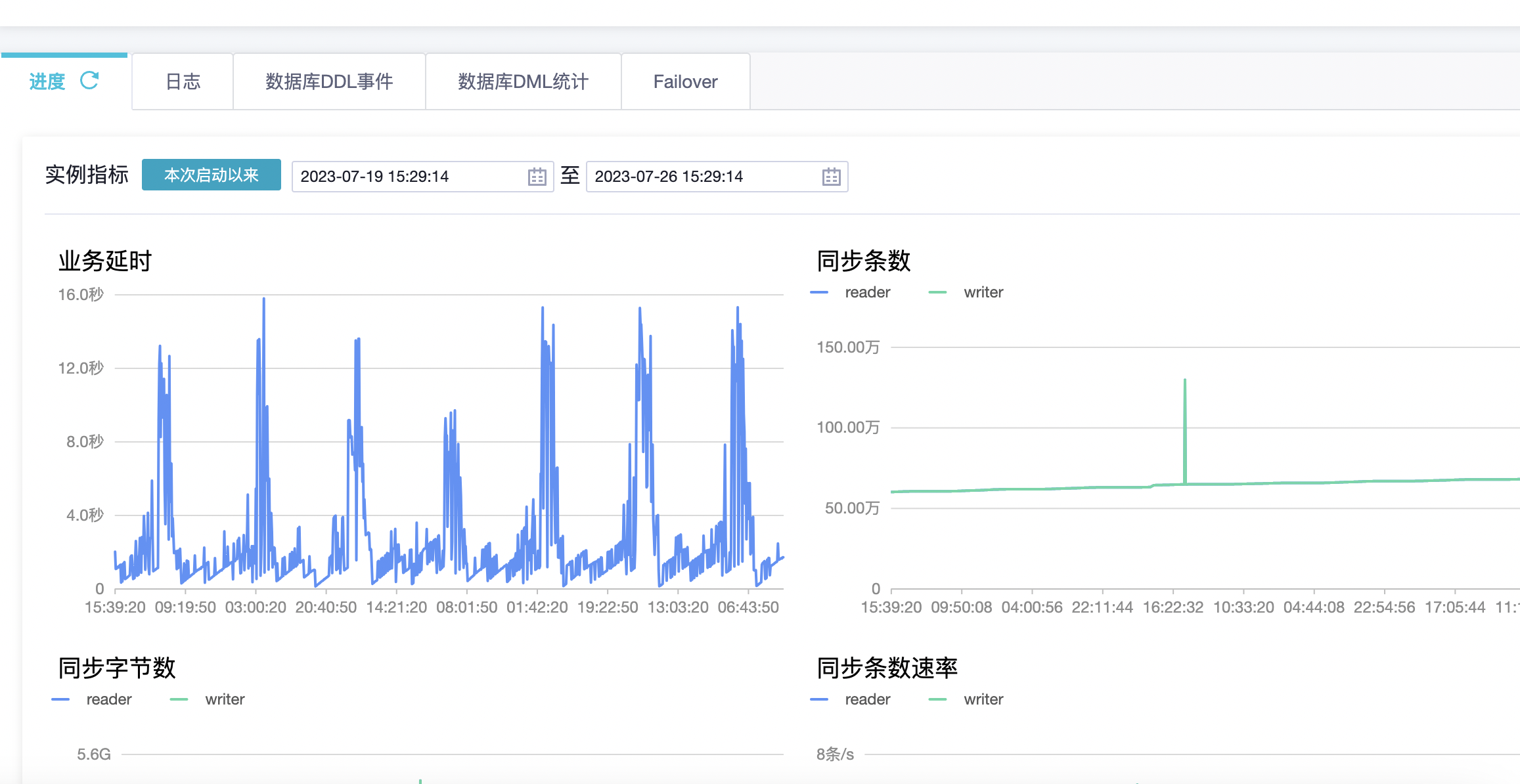Open the Failover tab
The height and width of the screenshot is (784, 1520).
685,81
